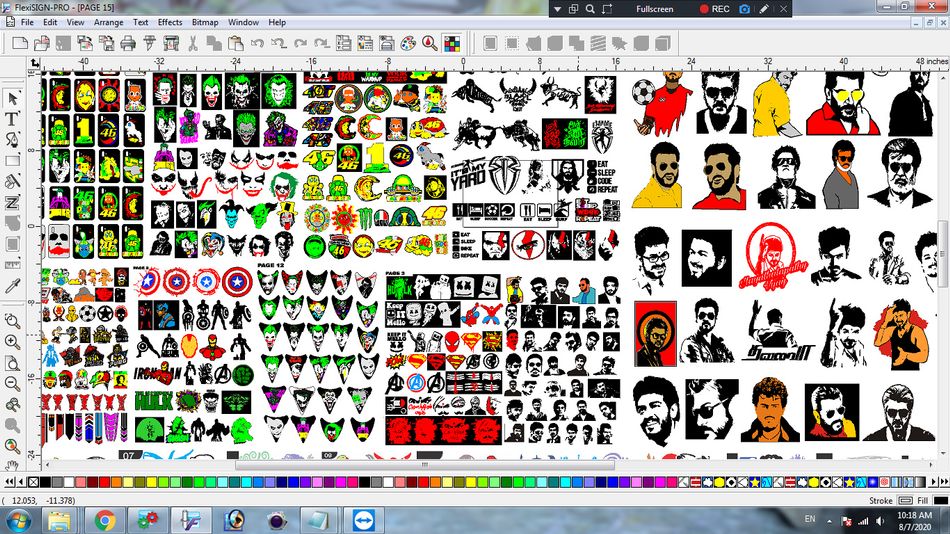This screenshot has height=534, width=950.
Task: Click the black Fill color box
Action: coord(940,501)
